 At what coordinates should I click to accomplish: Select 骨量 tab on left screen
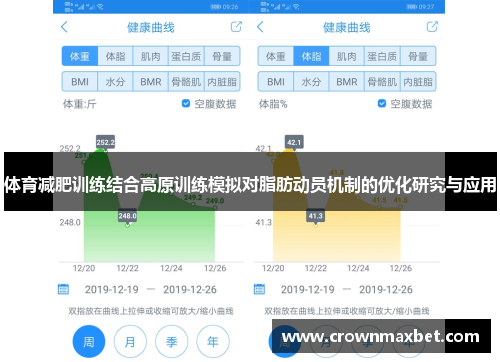coord(222,56)
